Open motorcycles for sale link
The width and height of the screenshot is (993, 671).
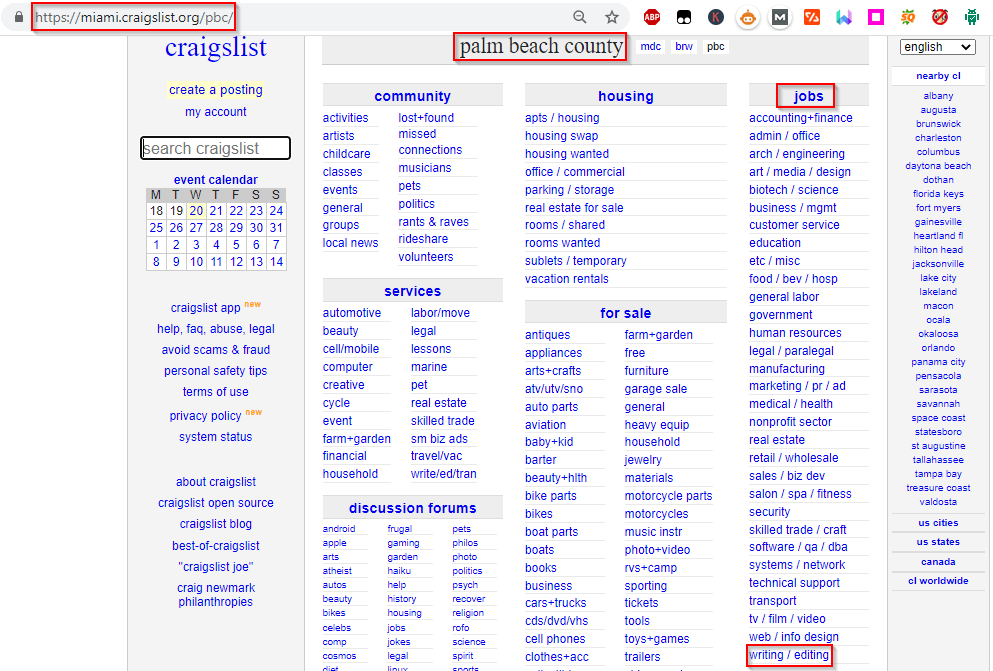pos(656,514)
